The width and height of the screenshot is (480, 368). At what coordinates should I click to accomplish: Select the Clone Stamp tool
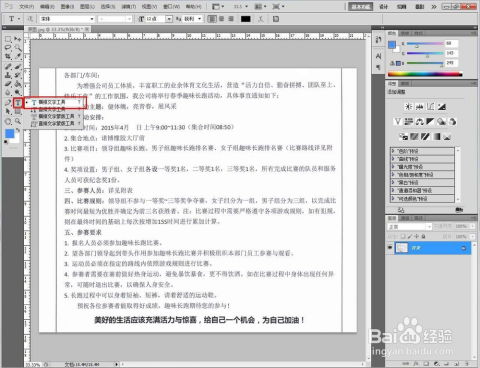tap(8, 75)
